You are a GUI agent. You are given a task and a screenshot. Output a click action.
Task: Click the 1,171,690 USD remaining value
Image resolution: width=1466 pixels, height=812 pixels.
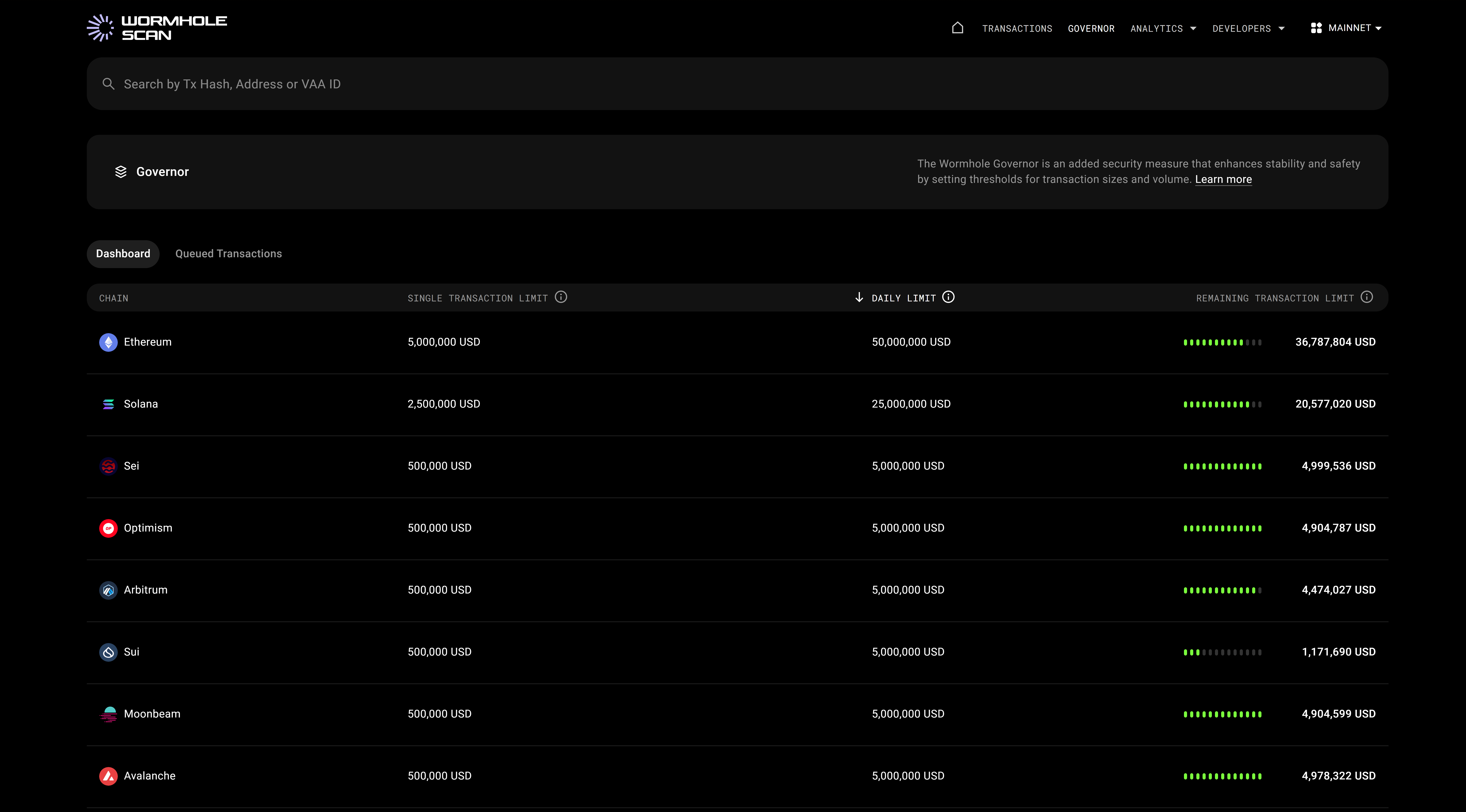click(1339, 652)
